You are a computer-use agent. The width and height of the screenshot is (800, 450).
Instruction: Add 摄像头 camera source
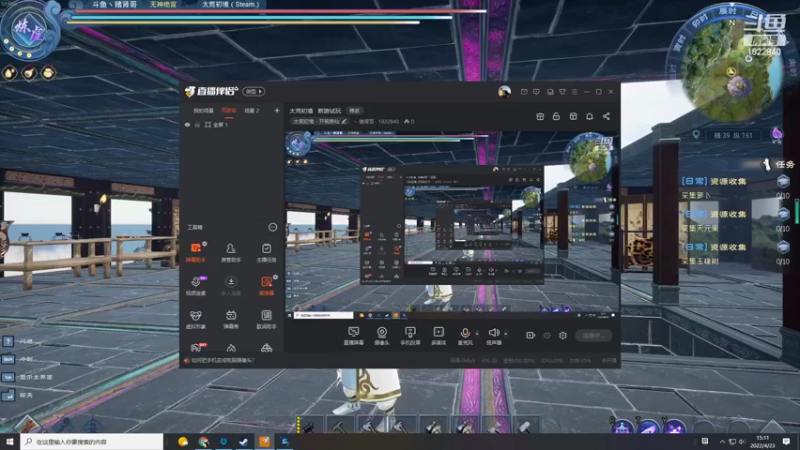[x=382, y=336]
